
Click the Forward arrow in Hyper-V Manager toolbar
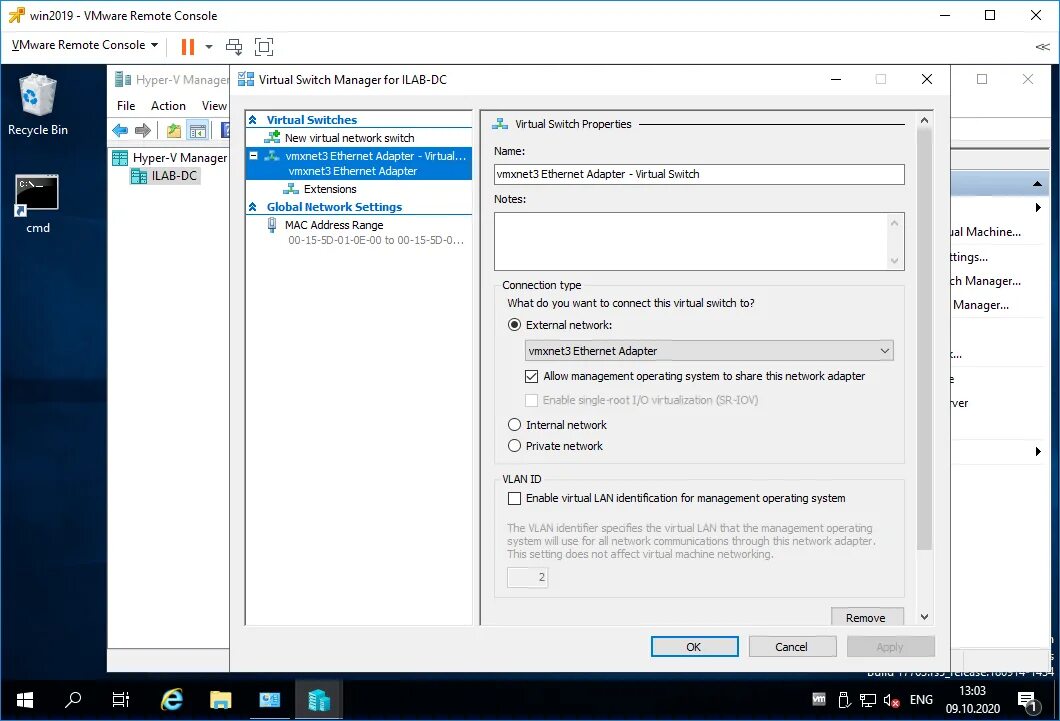pos(143,130)
